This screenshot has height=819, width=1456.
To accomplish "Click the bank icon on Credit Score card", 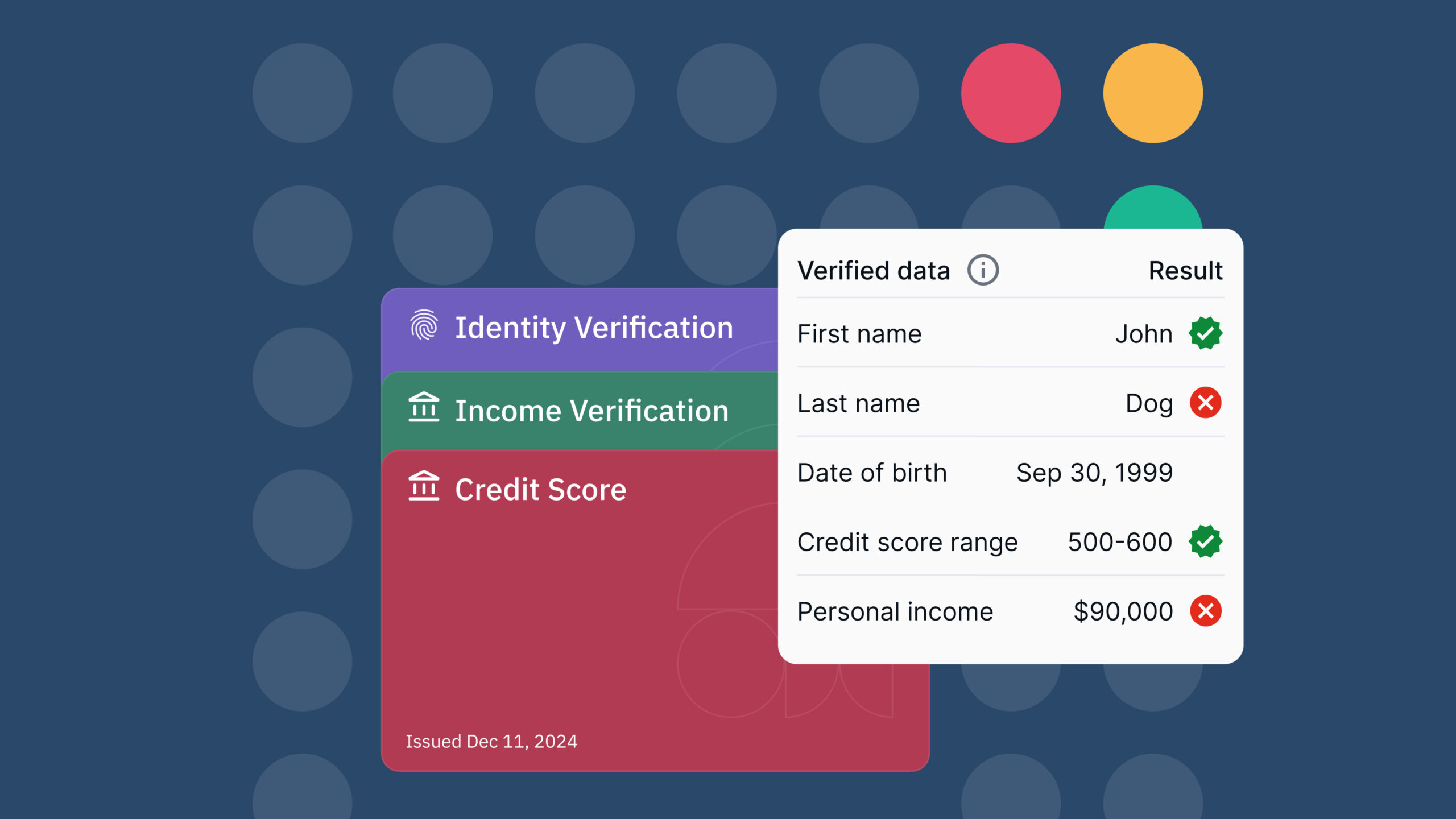I will 424,486.
